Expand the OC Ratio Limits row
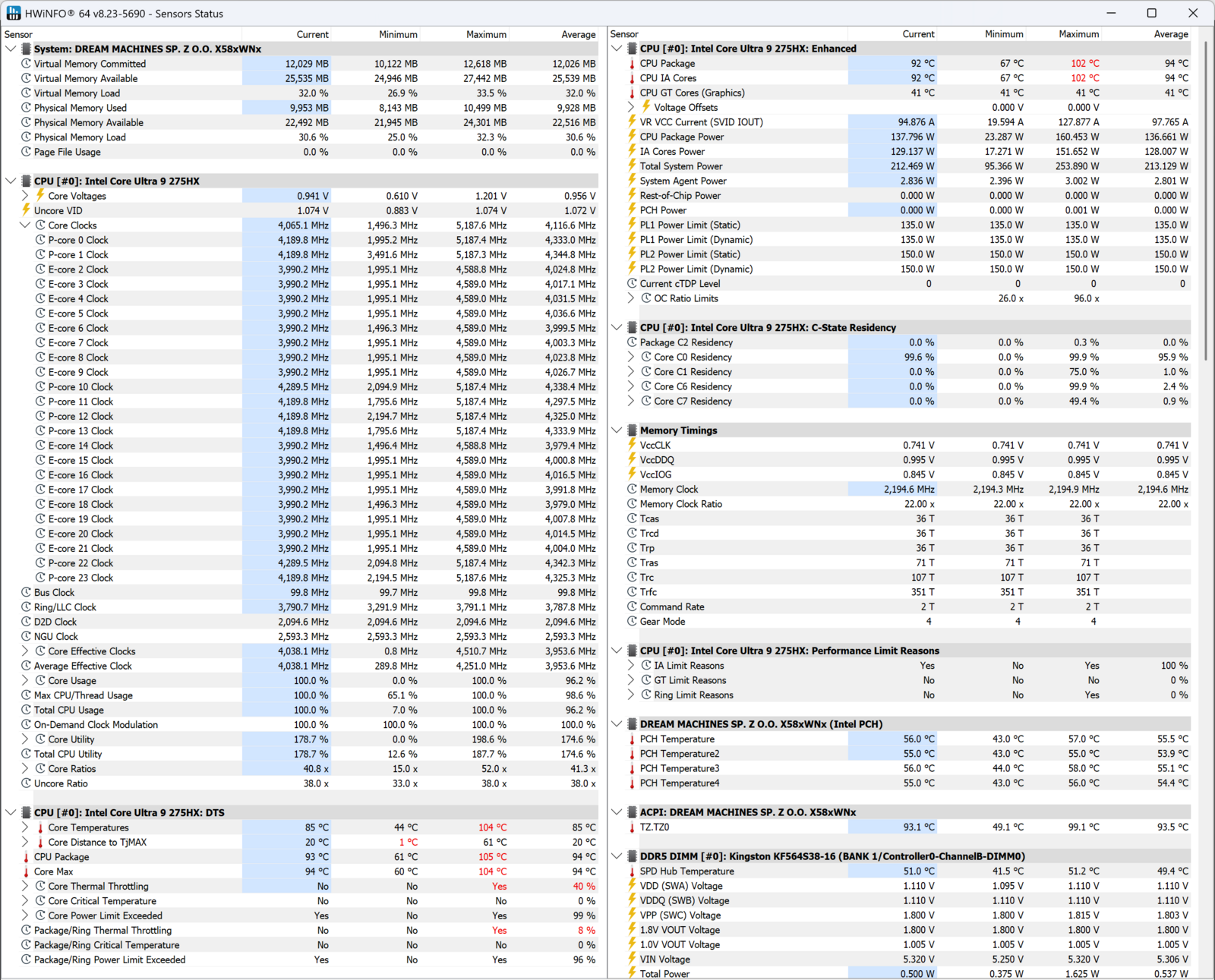The width and height of the screenshot is (1215, 980). (631, 298)
